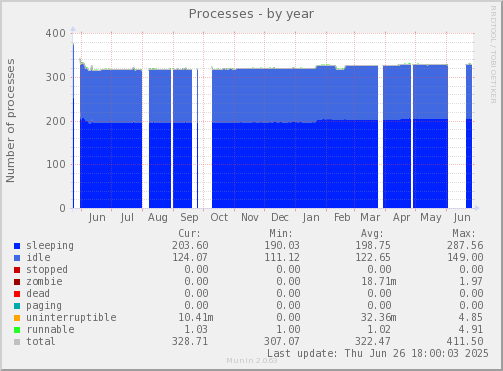Viewport: 503px width, 371px height.
Task: Click zombie average value 18.71m
Action: tap(379, 281)
